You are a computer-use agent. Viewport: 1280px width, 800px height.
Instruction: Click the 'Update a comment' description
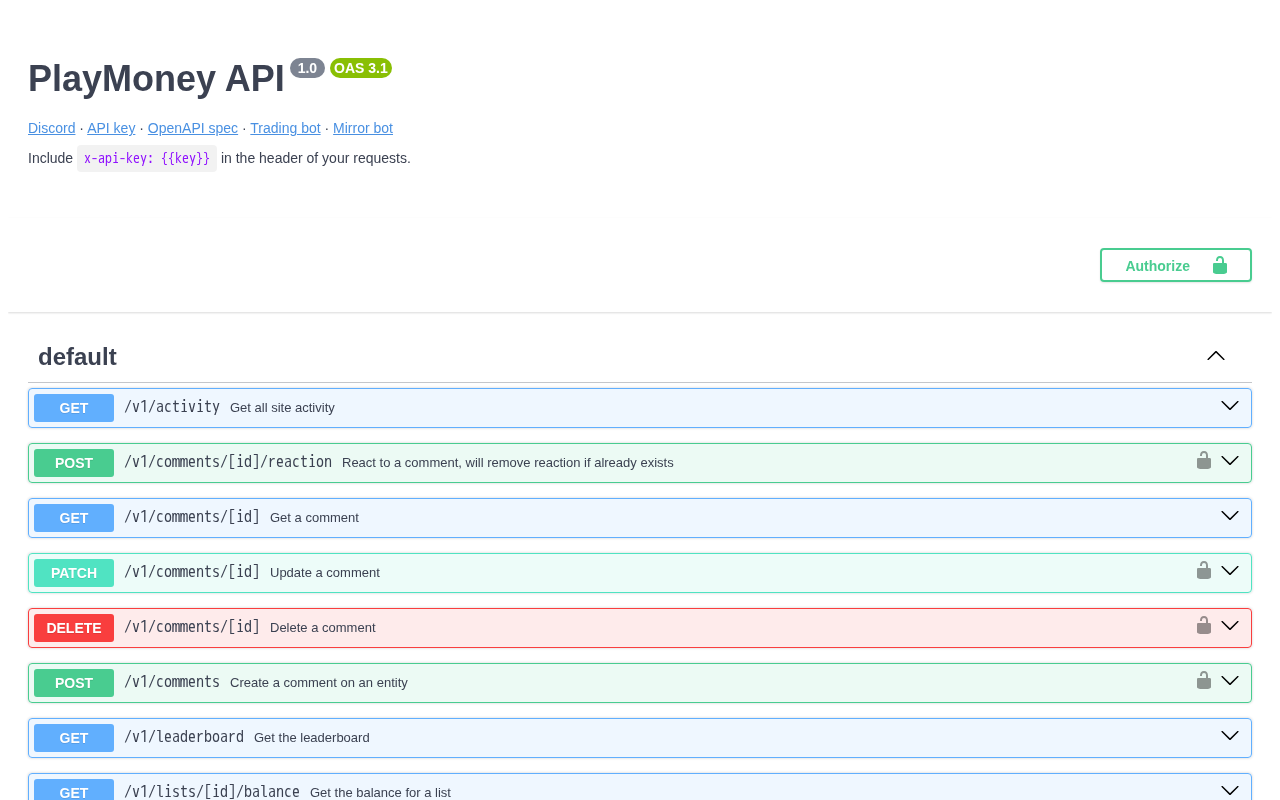point(325,573)
